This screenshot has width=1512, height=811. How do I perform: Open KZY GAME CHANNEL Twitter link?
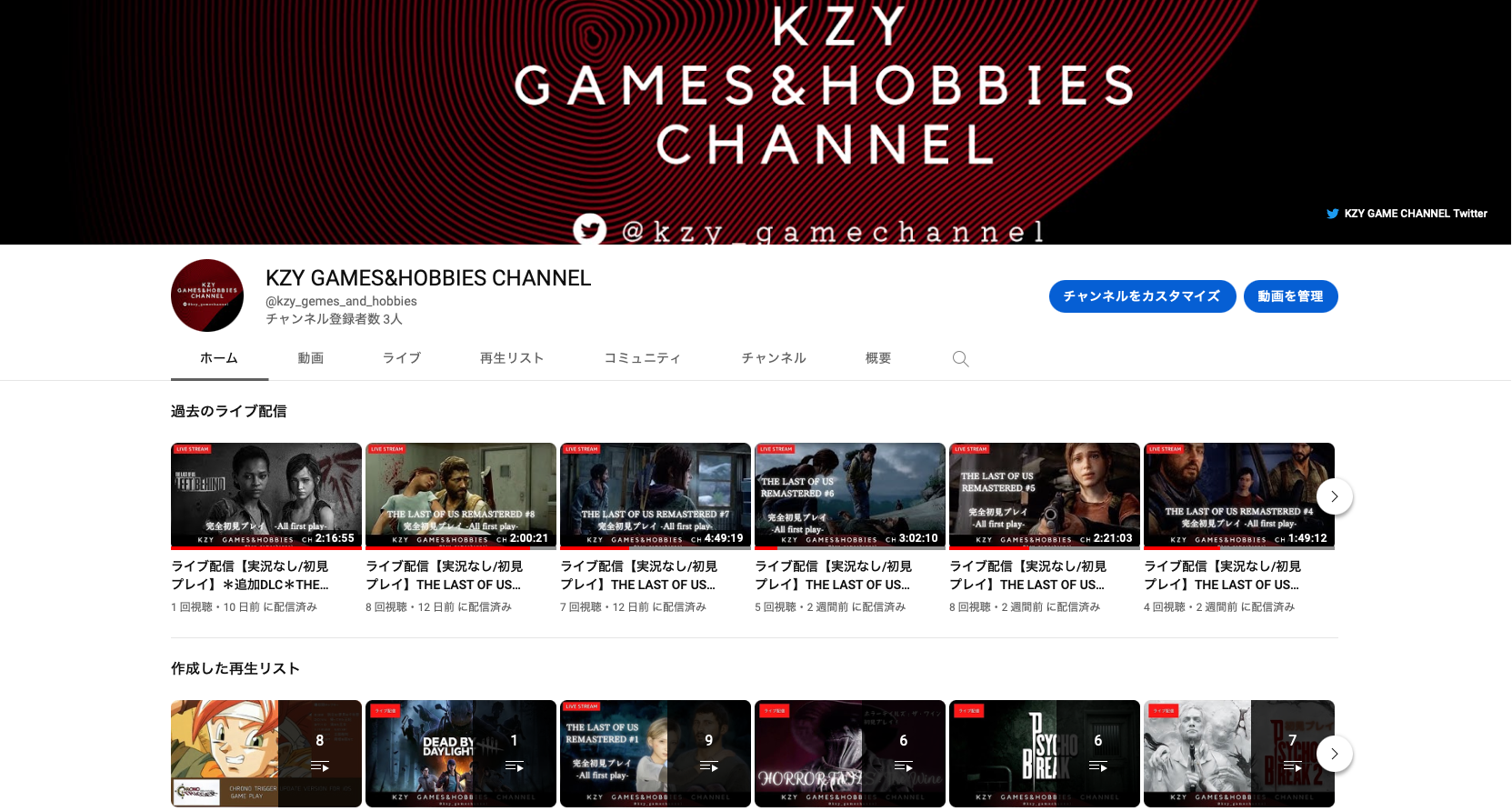[1415, 214]
